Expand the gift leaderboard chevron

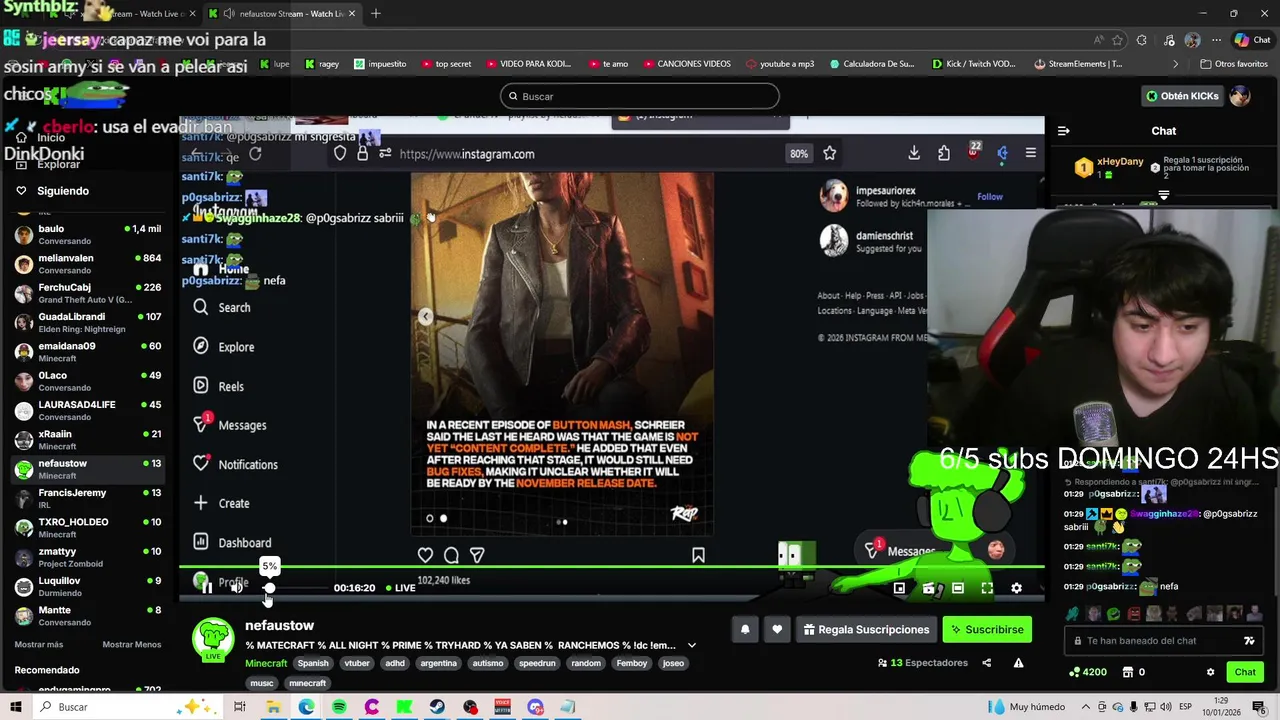pyautogui.click(x=1163, y=195)
